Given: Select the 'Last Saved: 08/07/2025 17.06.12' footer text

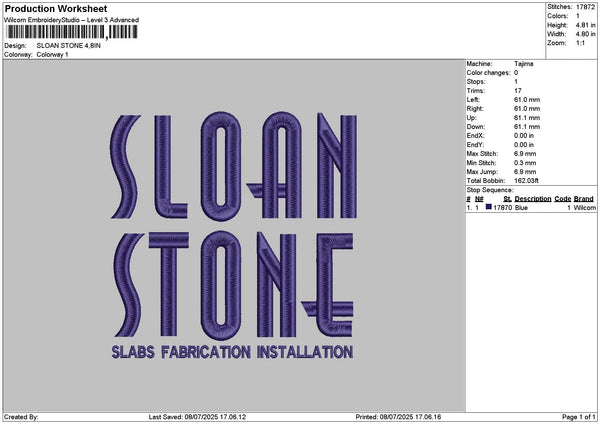Looking at the screenshot, I should tap(197, 417).
